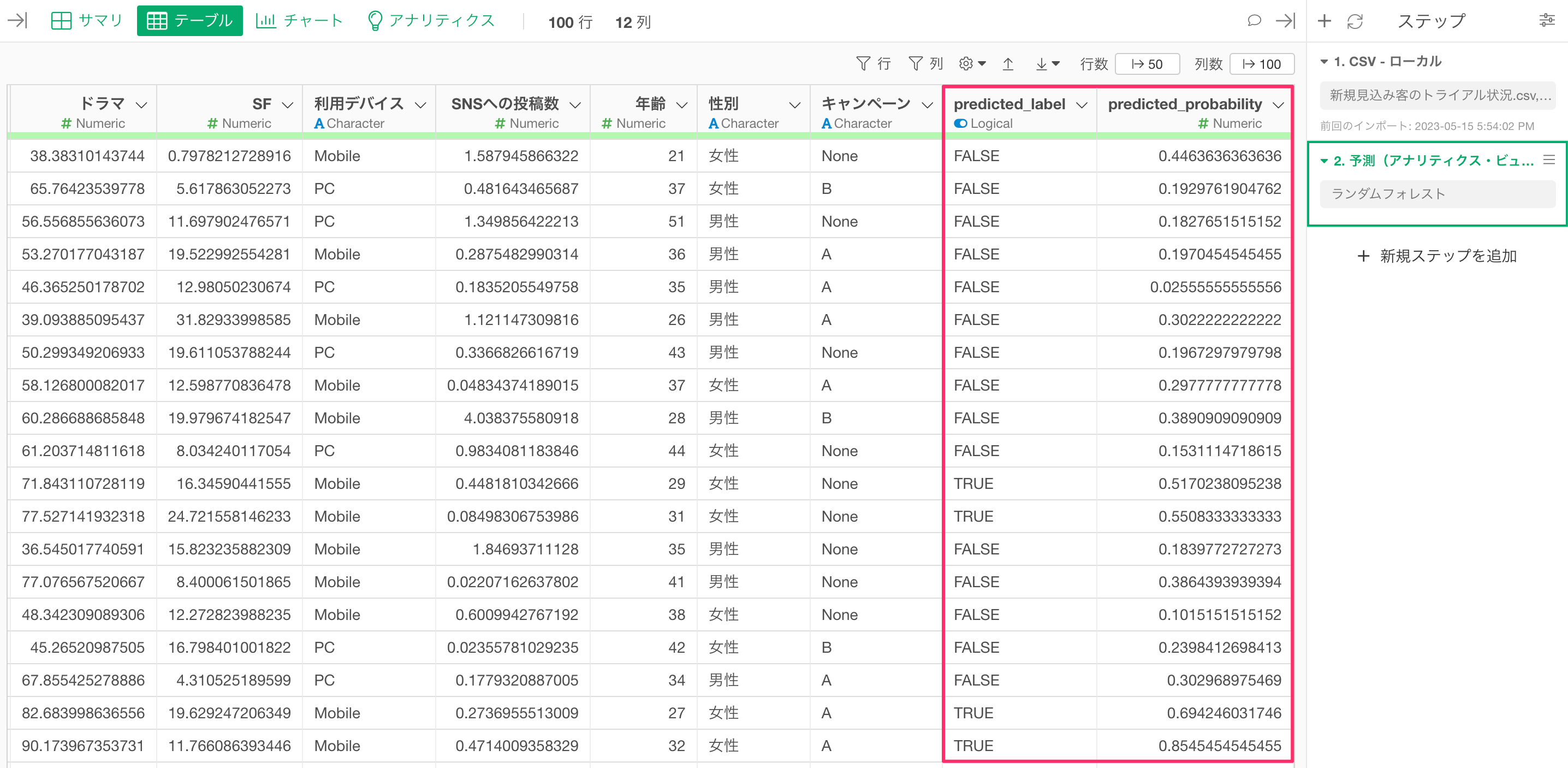Open the hamburger menu of step 2
This screenshot has width=1568, height=768.
1549,159
